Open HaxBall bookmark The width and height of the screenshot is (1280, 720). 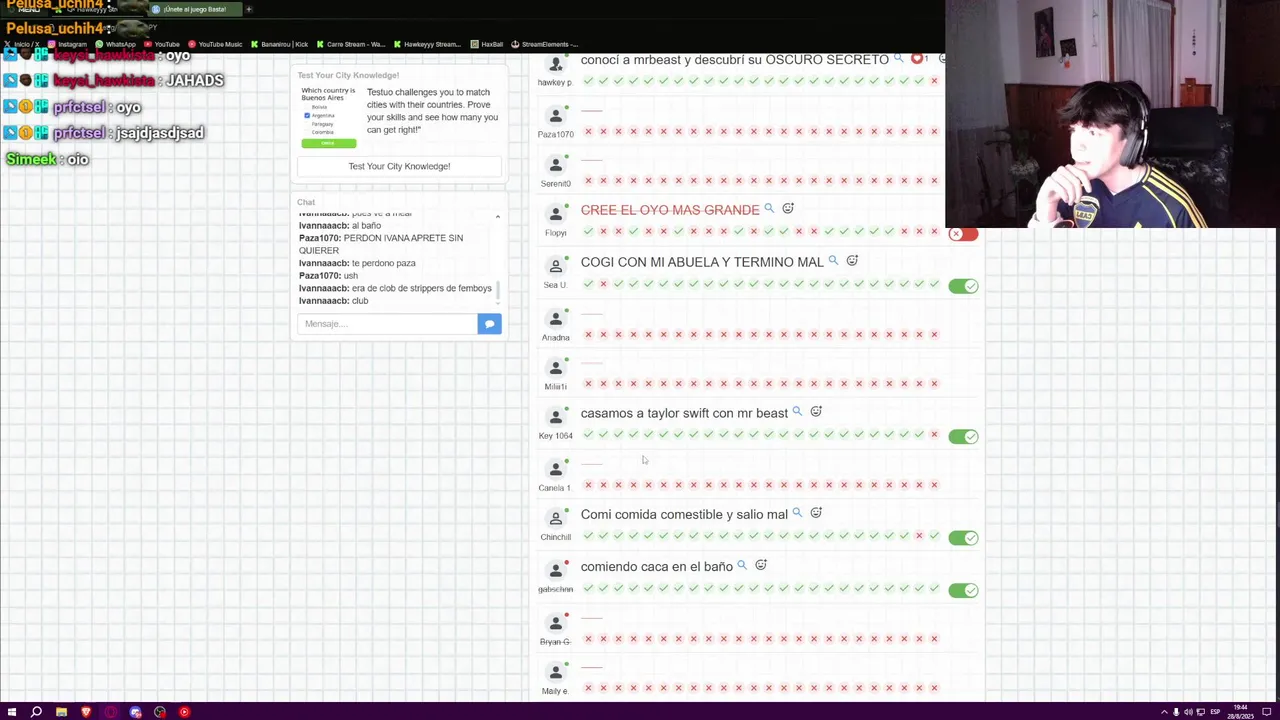[x=487, y=44]
